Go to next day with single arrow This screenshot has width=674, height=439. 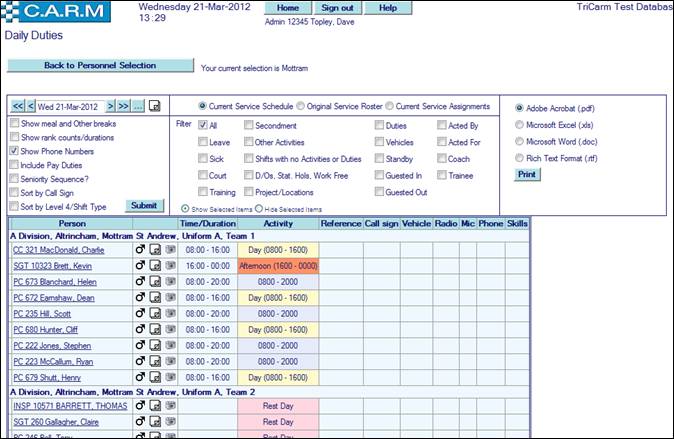point(110,106)
